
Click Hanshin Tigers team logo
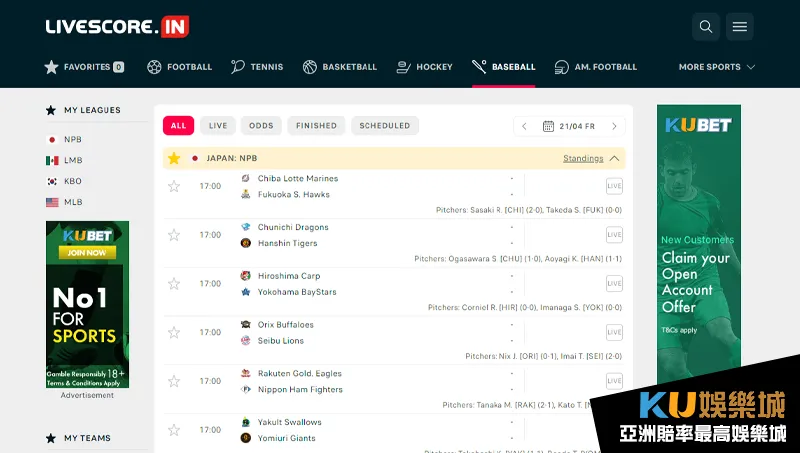click(x=245, y=243)
